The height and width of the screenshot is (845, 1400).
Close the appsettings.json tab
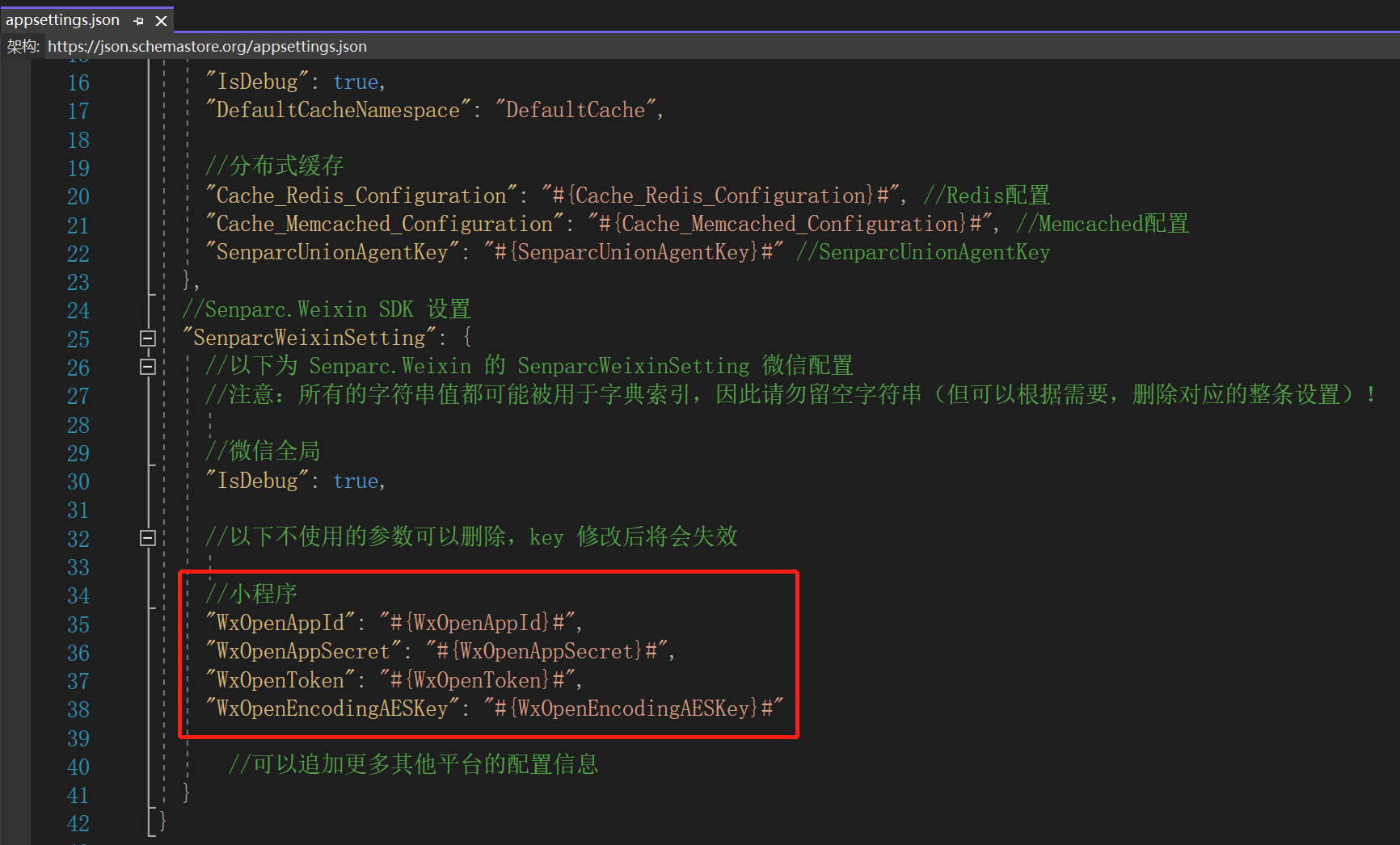[x=161, y=21]
